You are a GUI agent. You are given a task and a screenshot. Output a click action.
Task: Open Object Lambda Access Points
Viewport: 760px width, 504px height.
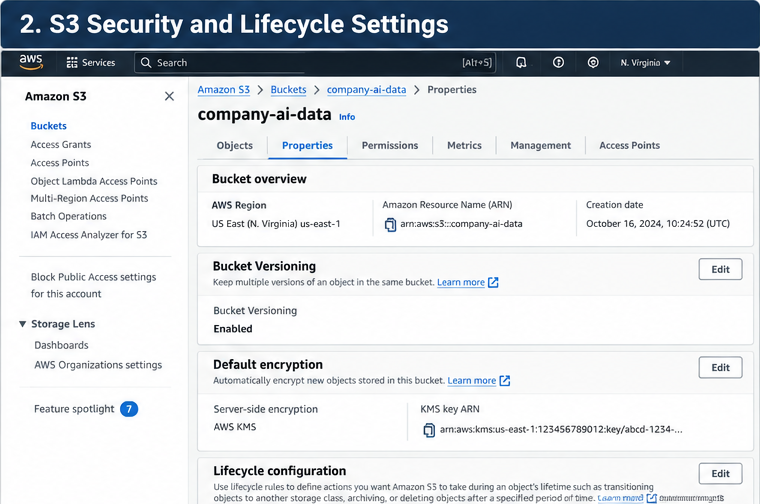94,181
